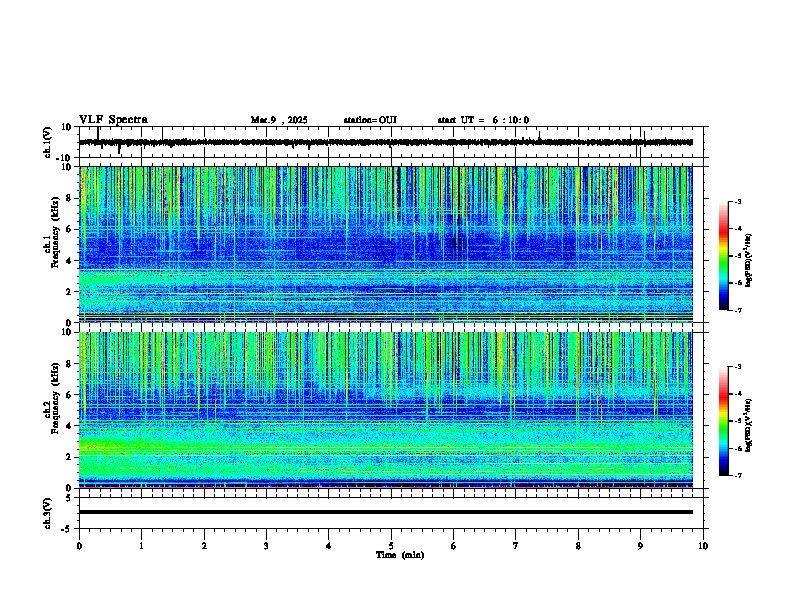The height and width of the screenshot is (612, 792).
Task: Click time axis tick label "8"
Action: click(x=578, y=546)
